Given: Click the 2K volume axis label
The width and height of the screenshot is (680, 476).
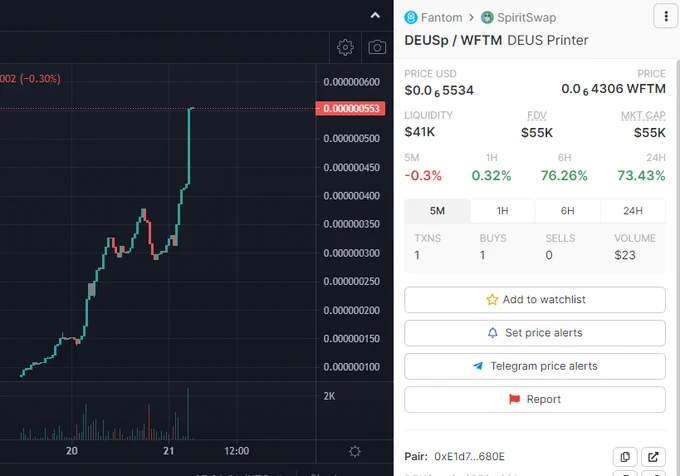Looking at the screenshot, I should 329,396.
